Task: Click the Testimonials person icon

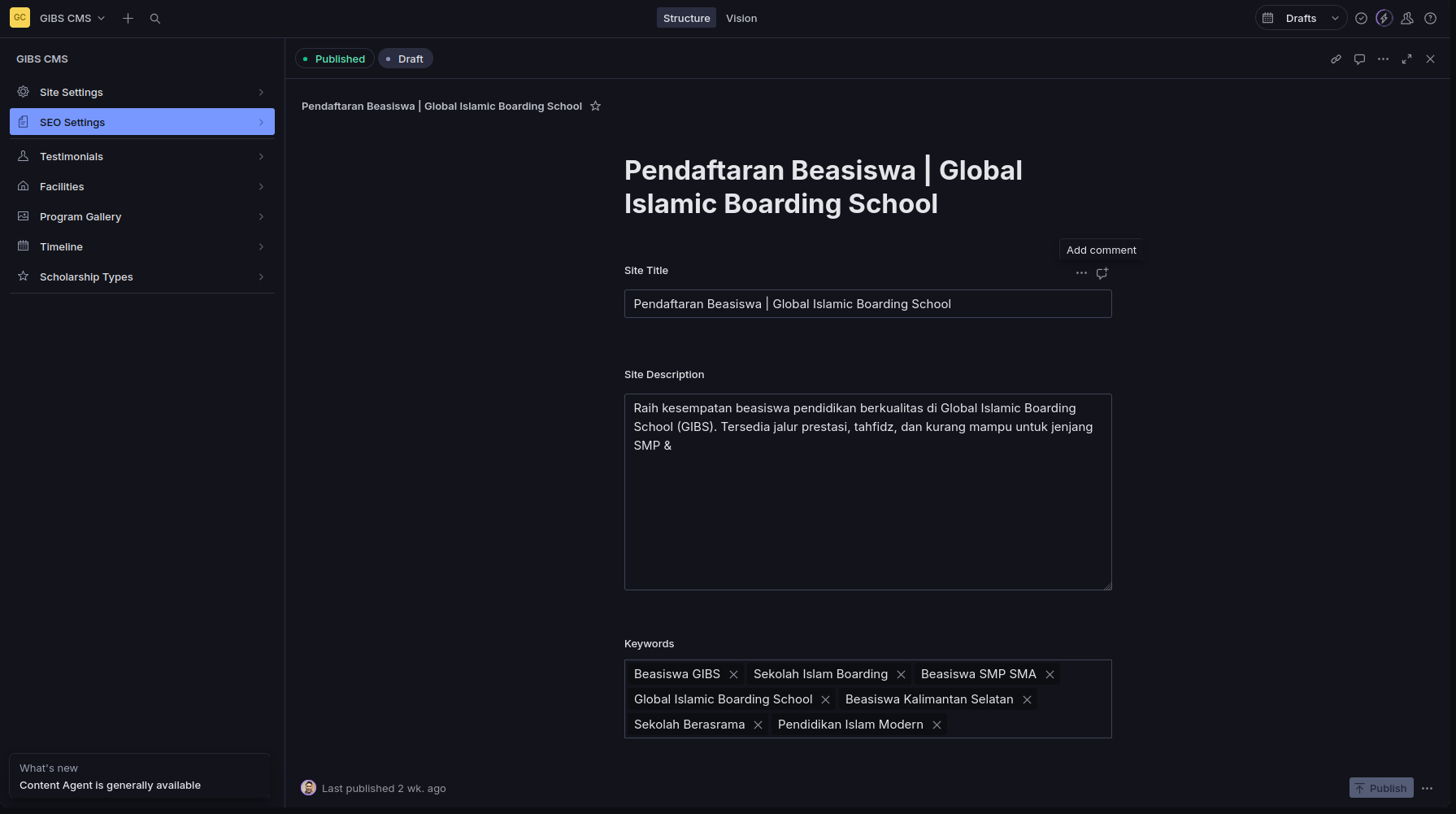Action: [24, 156]
